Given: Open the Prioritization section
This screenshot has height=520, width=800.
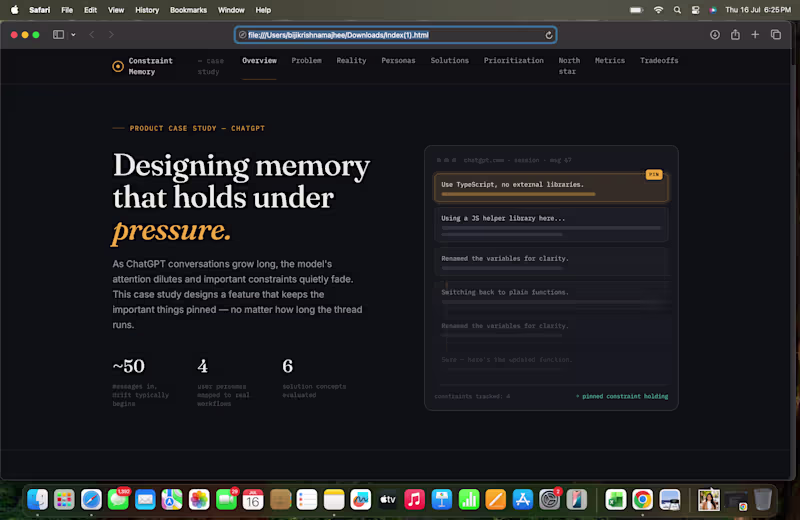Looking at the screenshot, I should [x=513, y=60].
